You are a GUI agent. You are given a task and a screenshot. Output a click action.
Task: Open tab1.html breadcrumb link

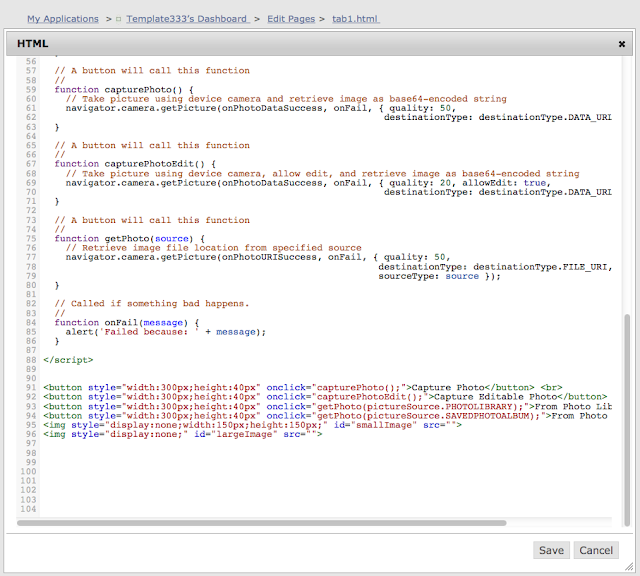pos(355,19)
